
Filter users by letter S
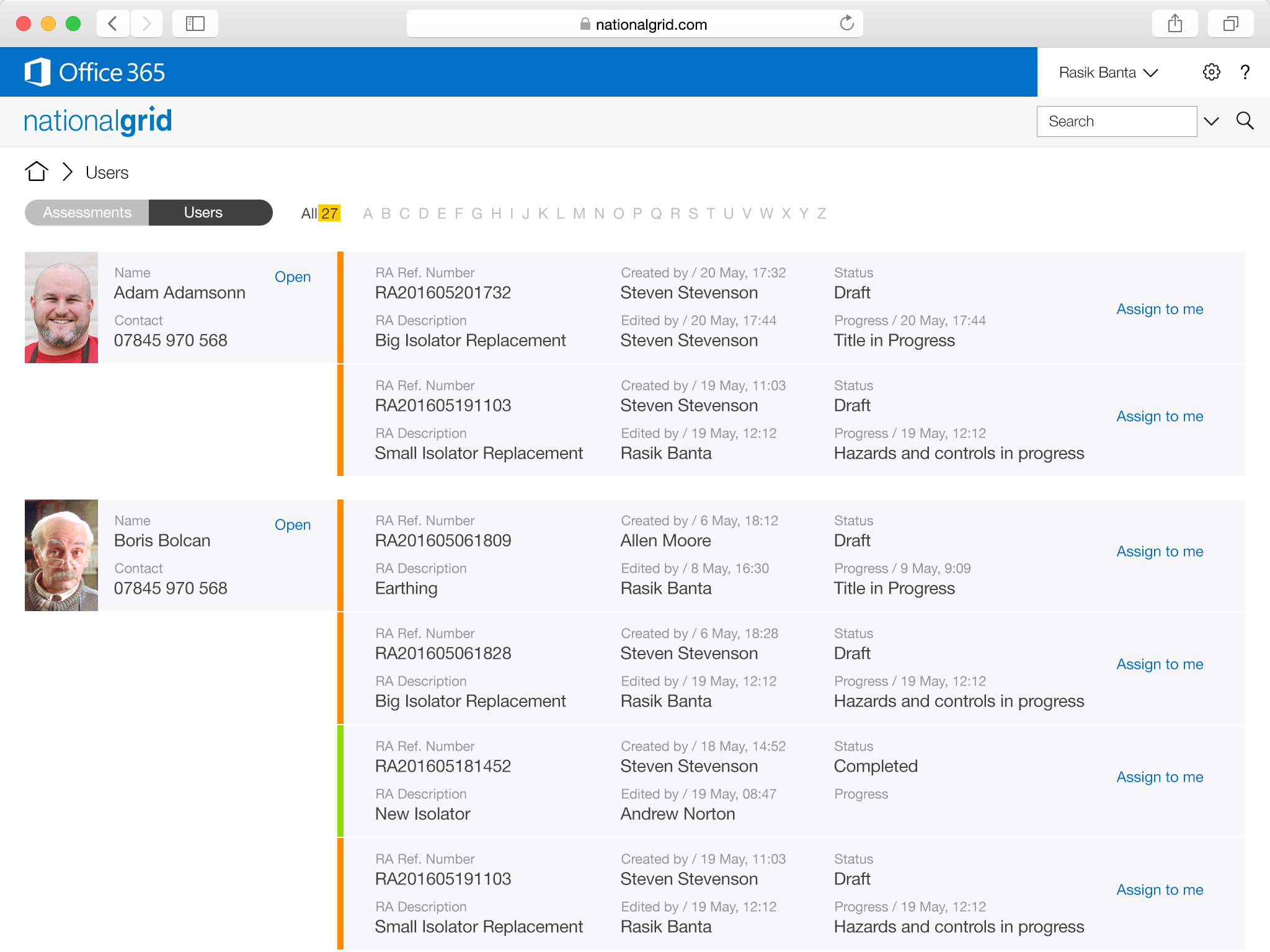[x=693, y=213]
